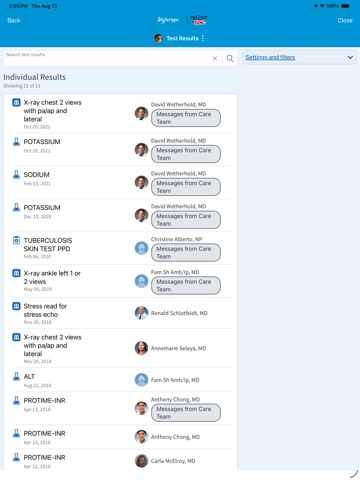Open the Test Results menu dots

(x=203, y=38)
